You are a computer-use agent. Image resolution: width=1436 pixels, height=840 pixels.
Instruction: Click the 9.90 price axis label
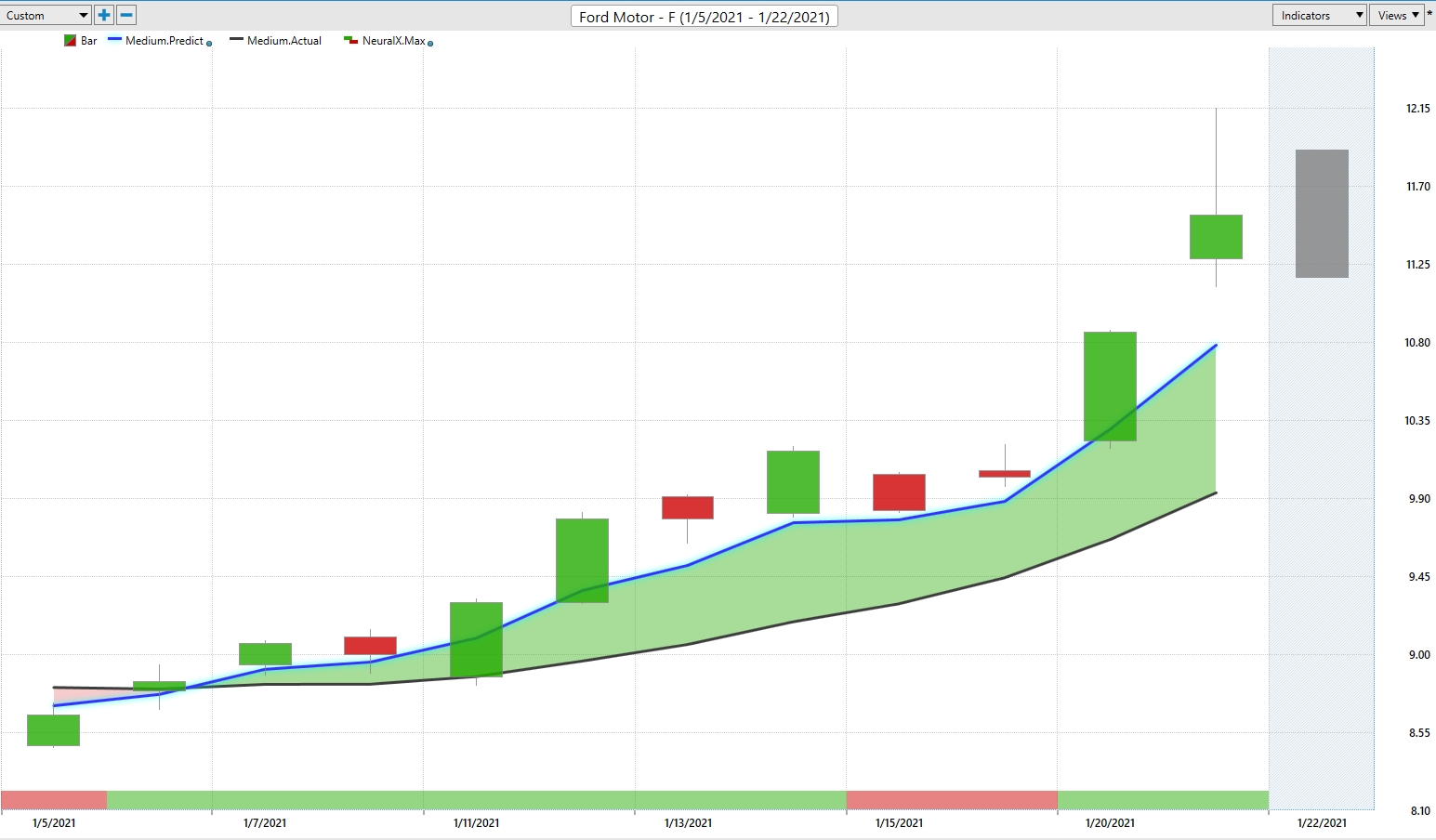tap(1419, 499)
